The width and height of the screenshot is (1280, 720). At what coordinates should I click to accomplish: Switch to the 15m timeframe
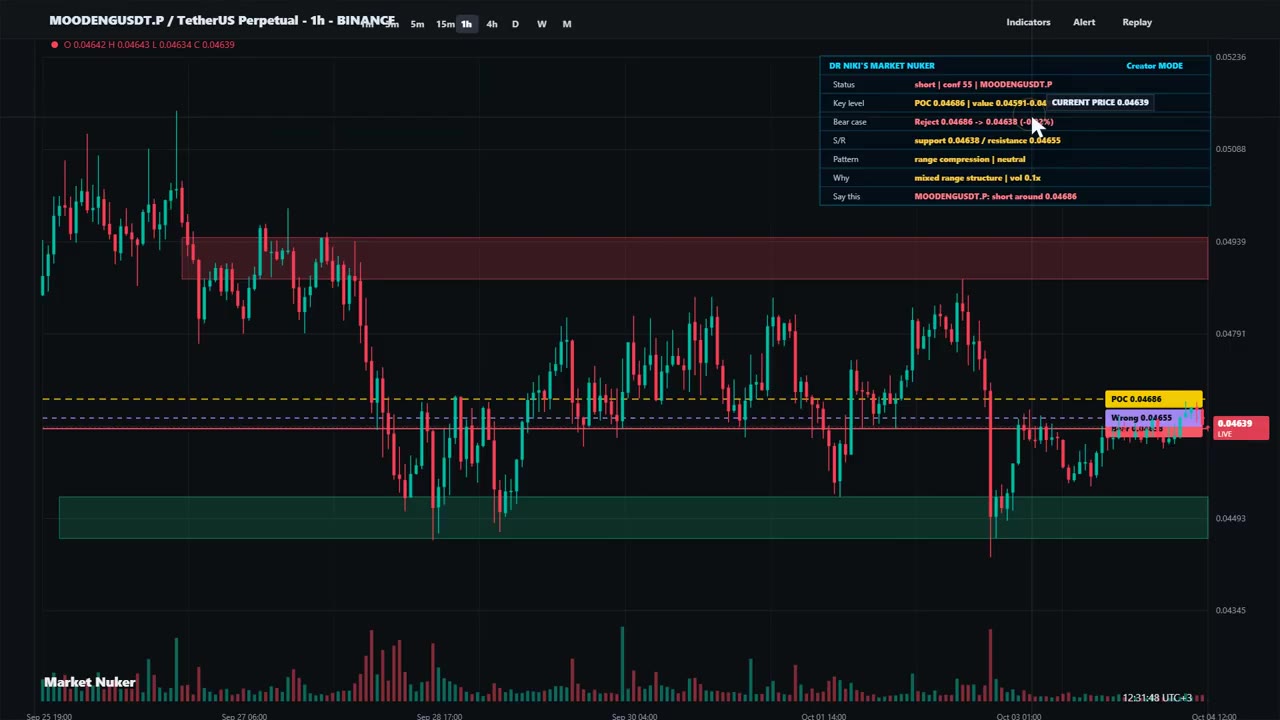tap(445, 24)
